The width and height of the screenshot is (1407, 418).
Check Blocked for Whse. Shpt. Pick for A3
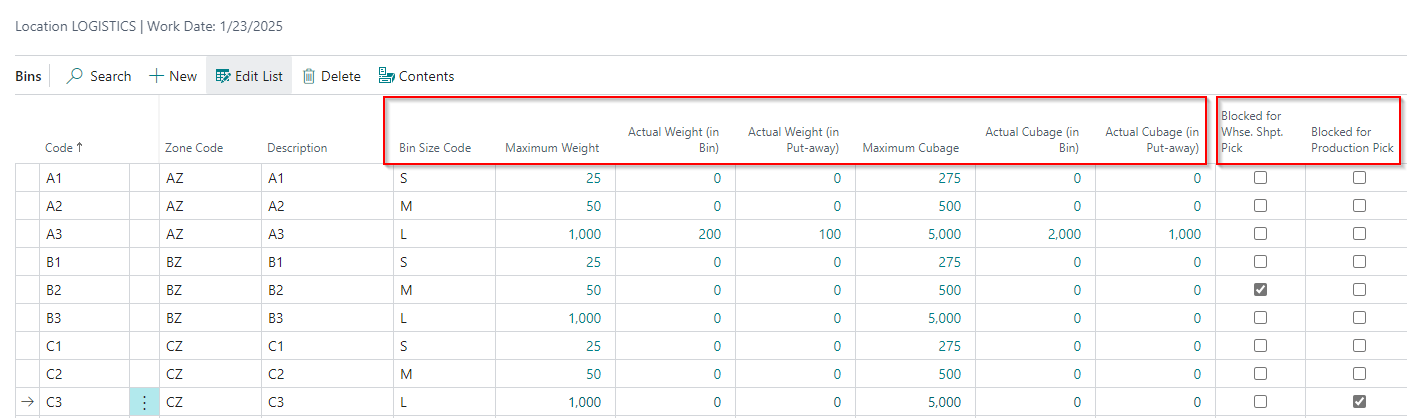(x=1260, y=234)
